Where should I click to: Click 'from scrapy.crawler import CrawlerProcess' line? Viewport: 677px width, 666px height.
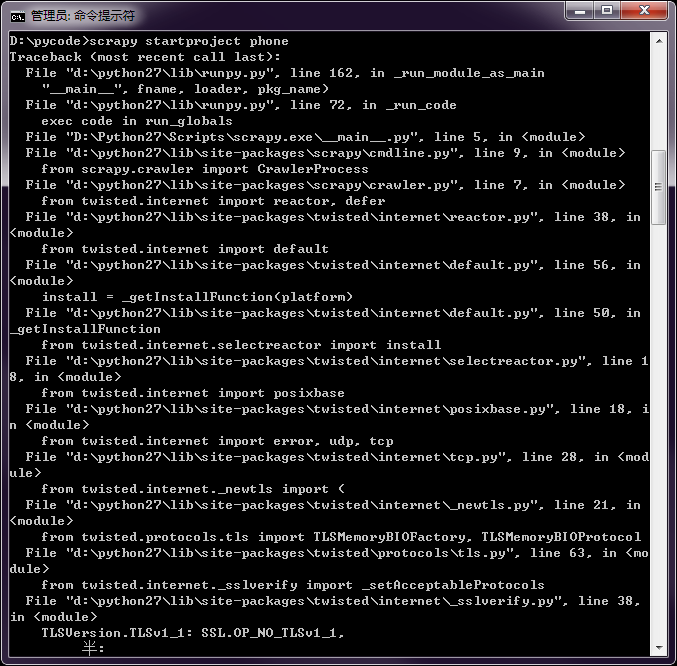click(205, 169)
